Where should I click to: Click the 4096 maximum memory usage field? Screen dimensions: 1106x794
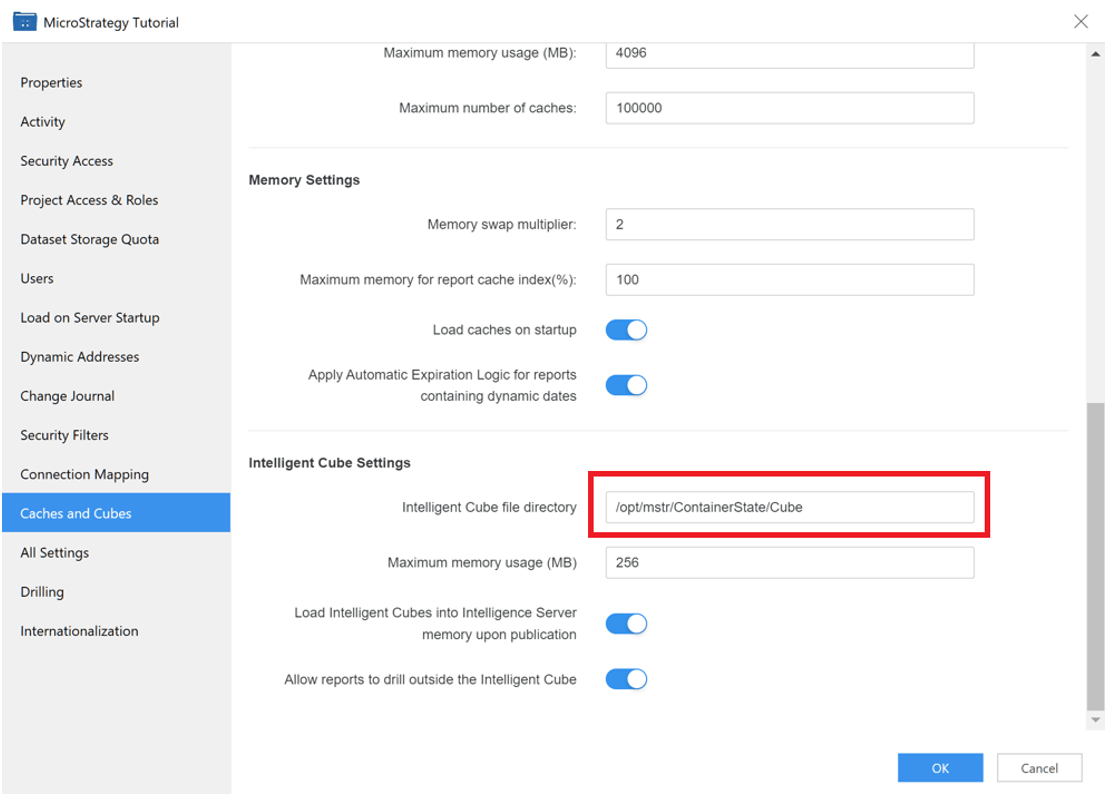(790, 54)
